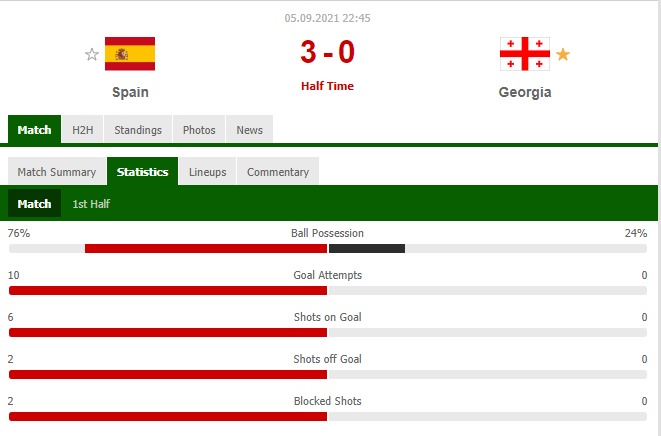This screenshot has height=436, width=661.
Task: Open the Photos tab
Action: point(199,130)
